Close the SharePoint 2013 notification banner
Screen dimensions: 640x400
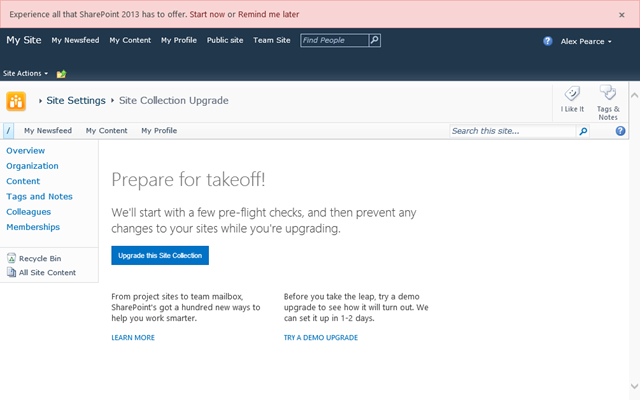621,15
